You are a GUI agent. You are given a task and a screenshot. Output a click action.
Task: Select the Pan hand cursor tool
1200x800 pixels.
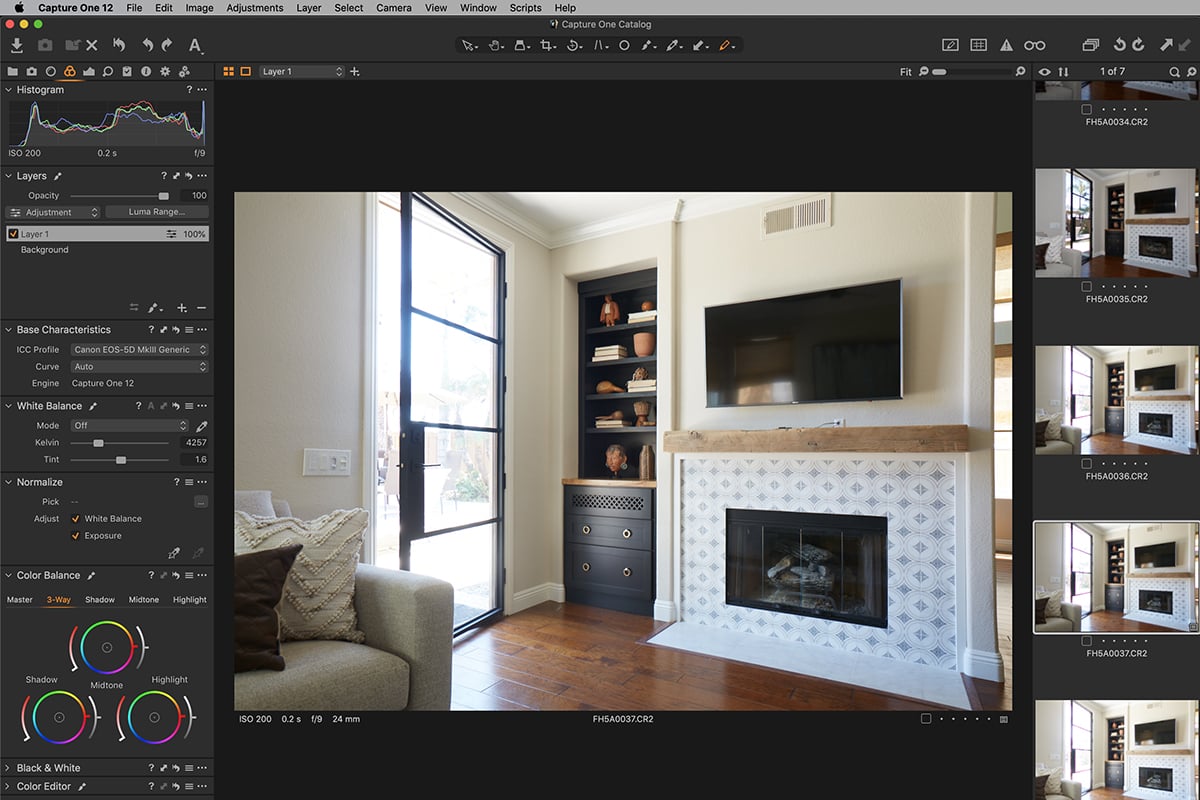click(495, 45)
